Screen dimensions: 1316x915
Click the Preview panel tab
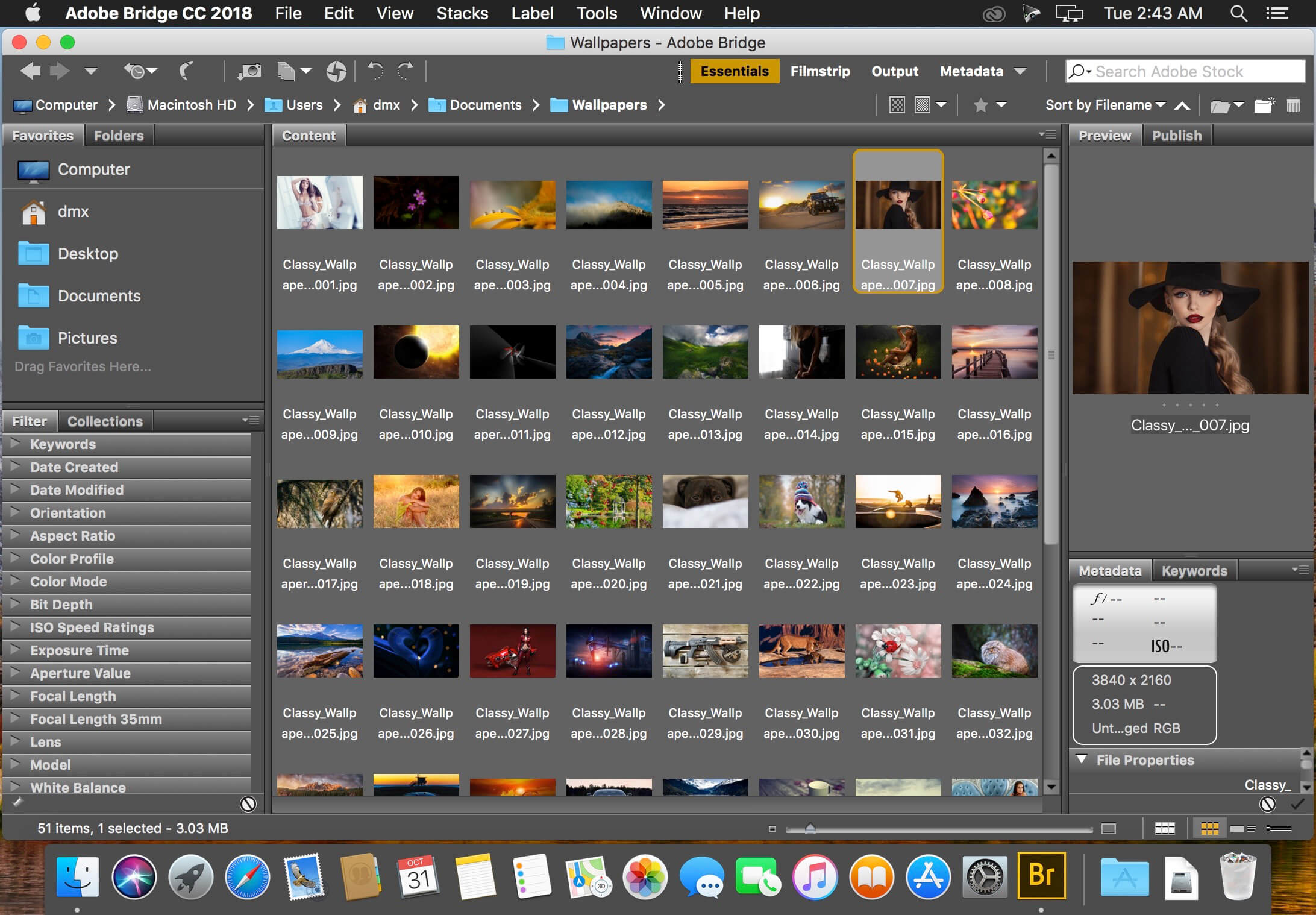coord(1103,135)
